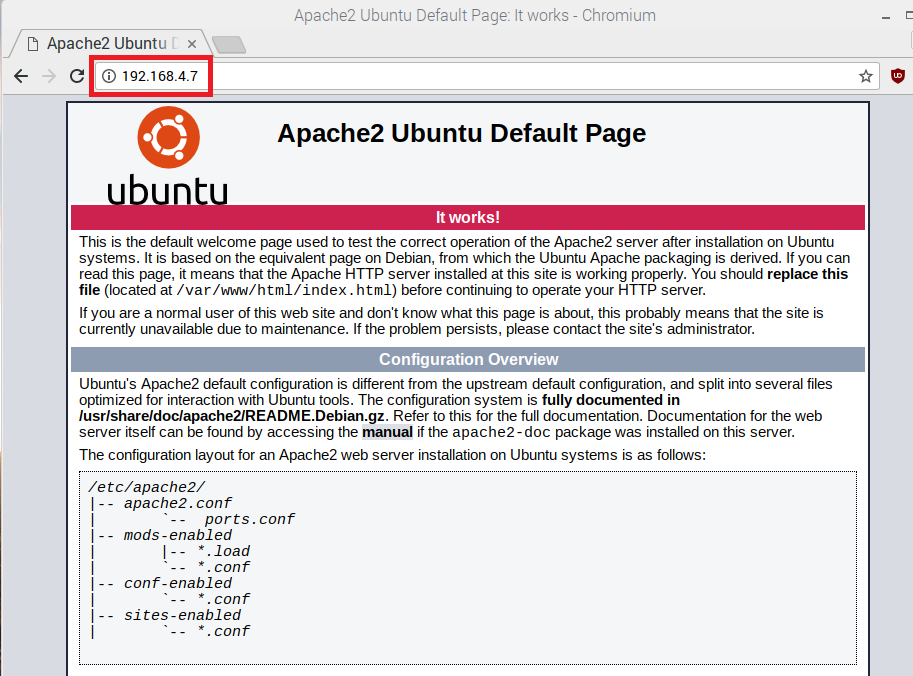Click the It works! banner

[468, 218]
